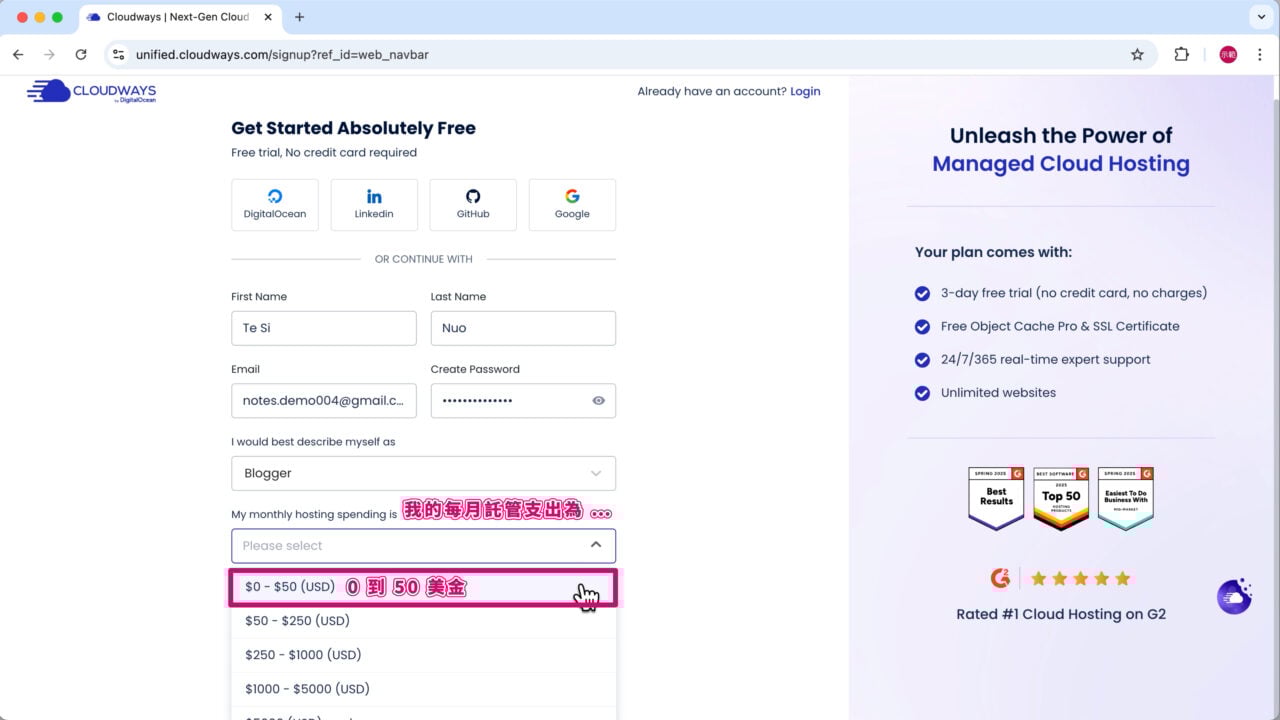This screenshot has width=1280, height=720.
Task: Sign up using GitHub icon button
Action: point(473,205)
